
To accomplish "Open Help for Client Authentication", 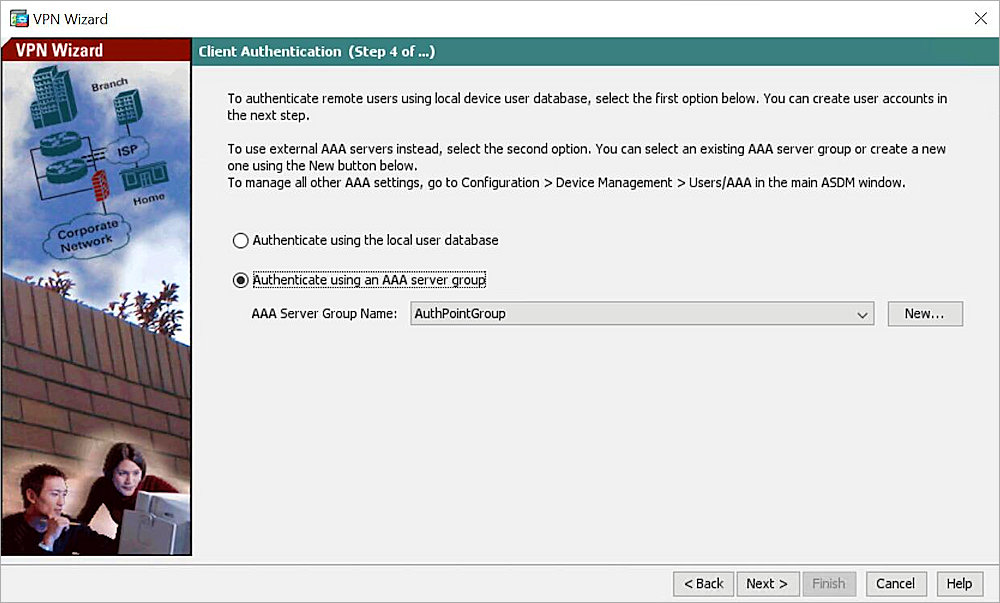I will coord(958,583).
